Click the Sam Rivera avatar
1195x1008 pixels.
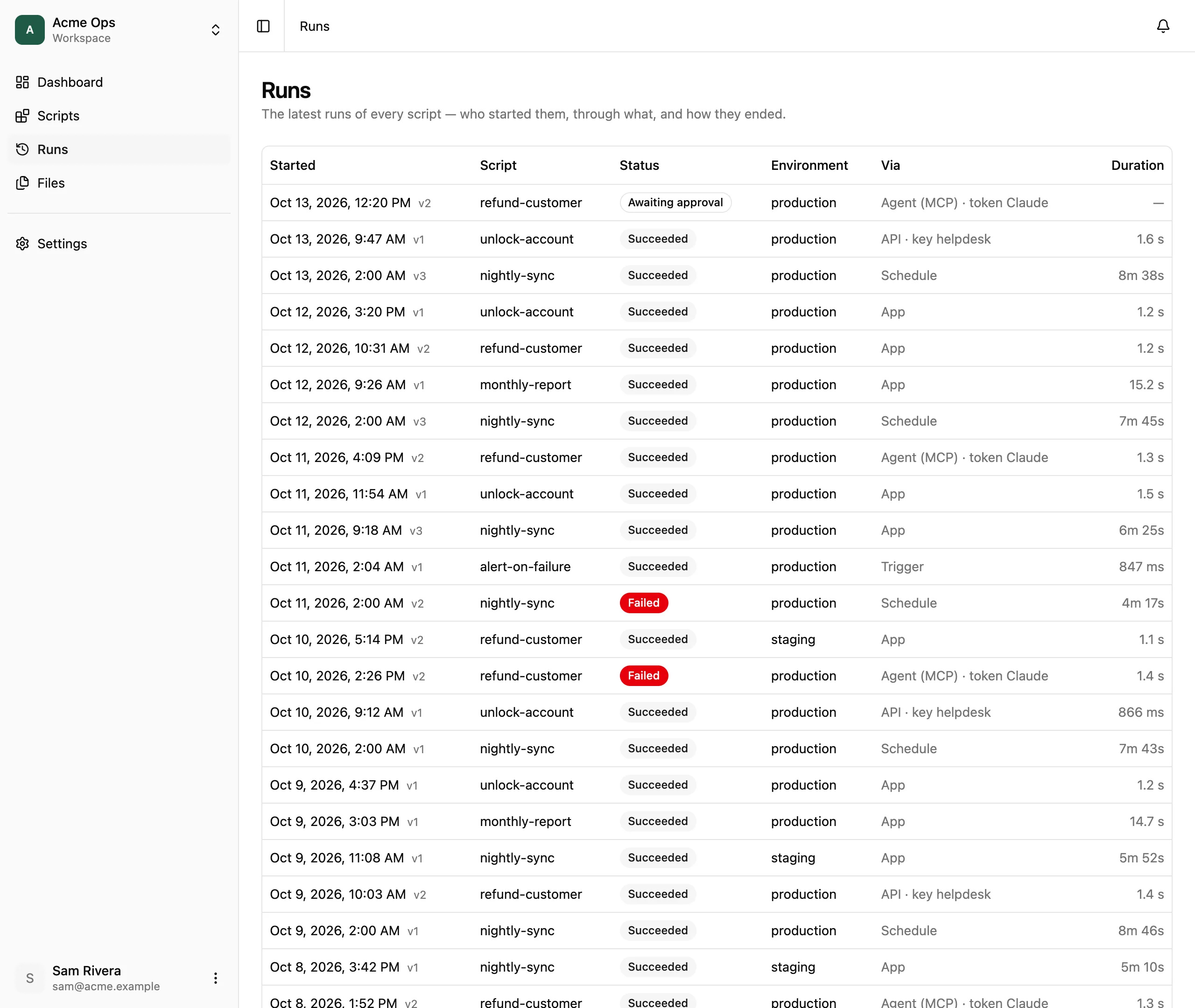pyautogui.click(x=30, y=978)
